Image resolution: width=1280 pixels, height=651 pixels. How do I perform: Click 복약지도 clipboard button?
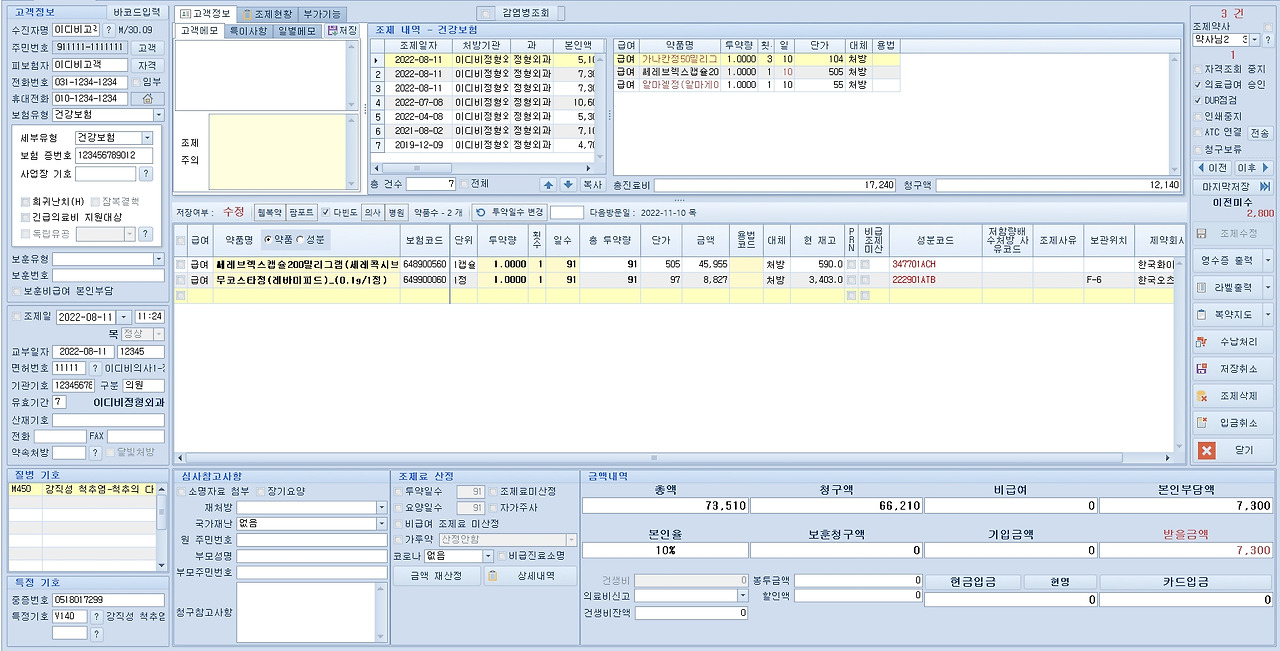pos(1227,314)
